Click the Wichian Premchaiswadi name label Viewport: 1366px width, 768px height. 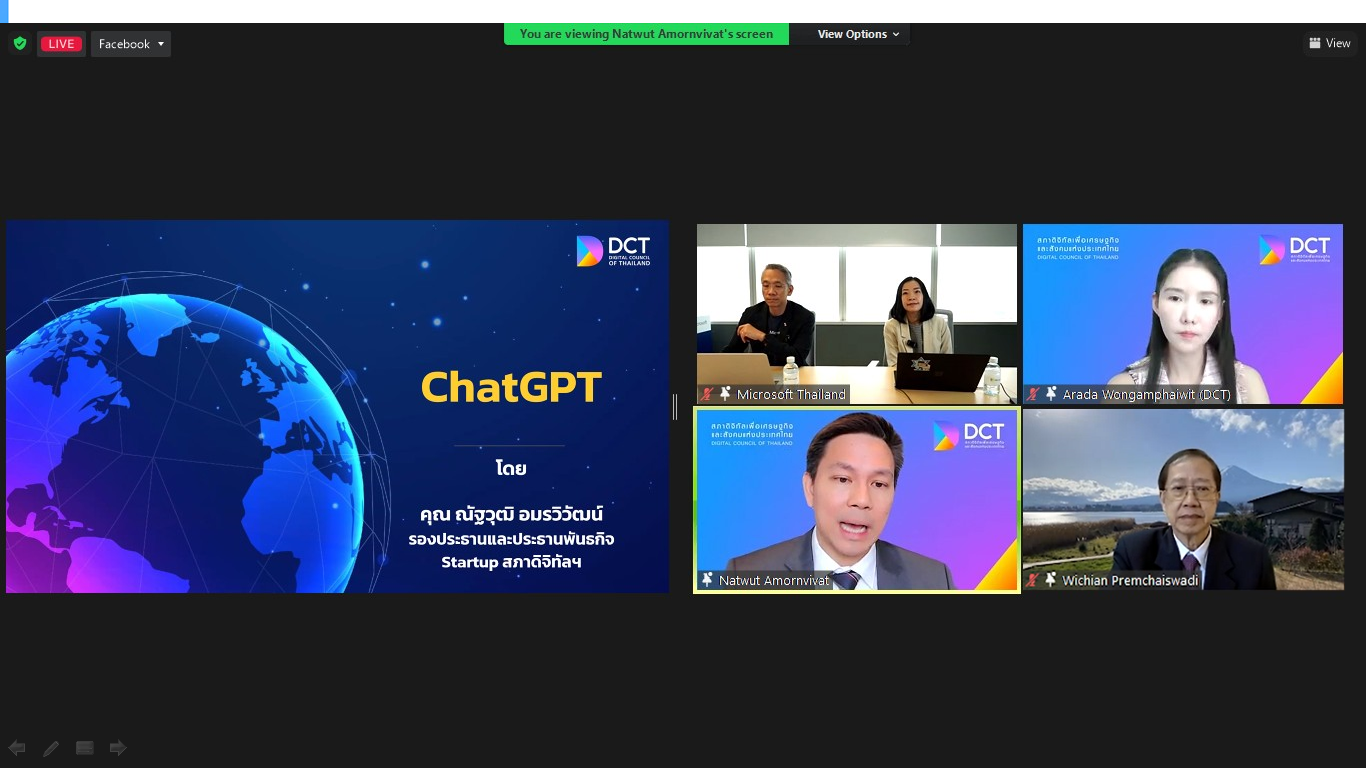[1129, 580]
